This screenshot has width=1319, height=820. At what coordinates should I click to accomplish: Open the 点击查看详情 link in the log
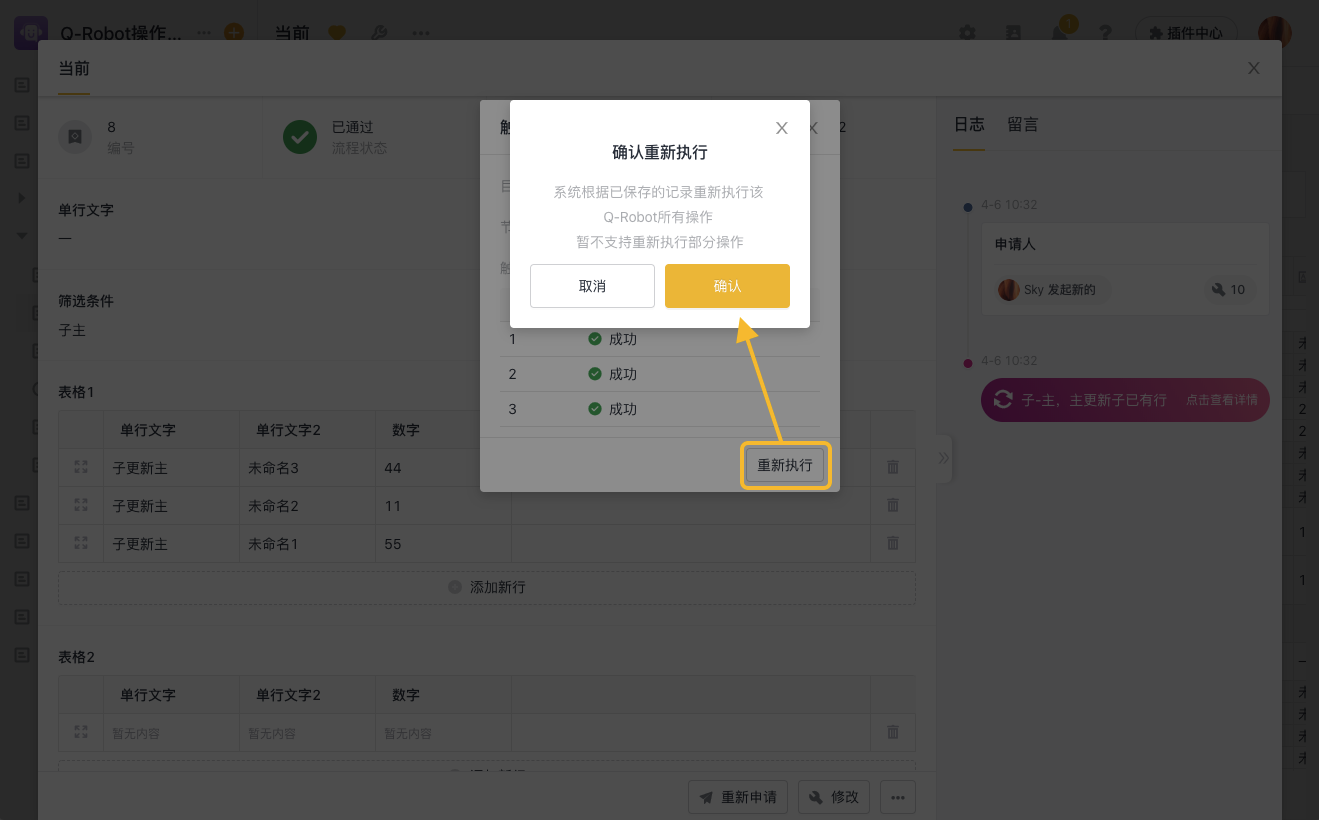coord(1222,400)
